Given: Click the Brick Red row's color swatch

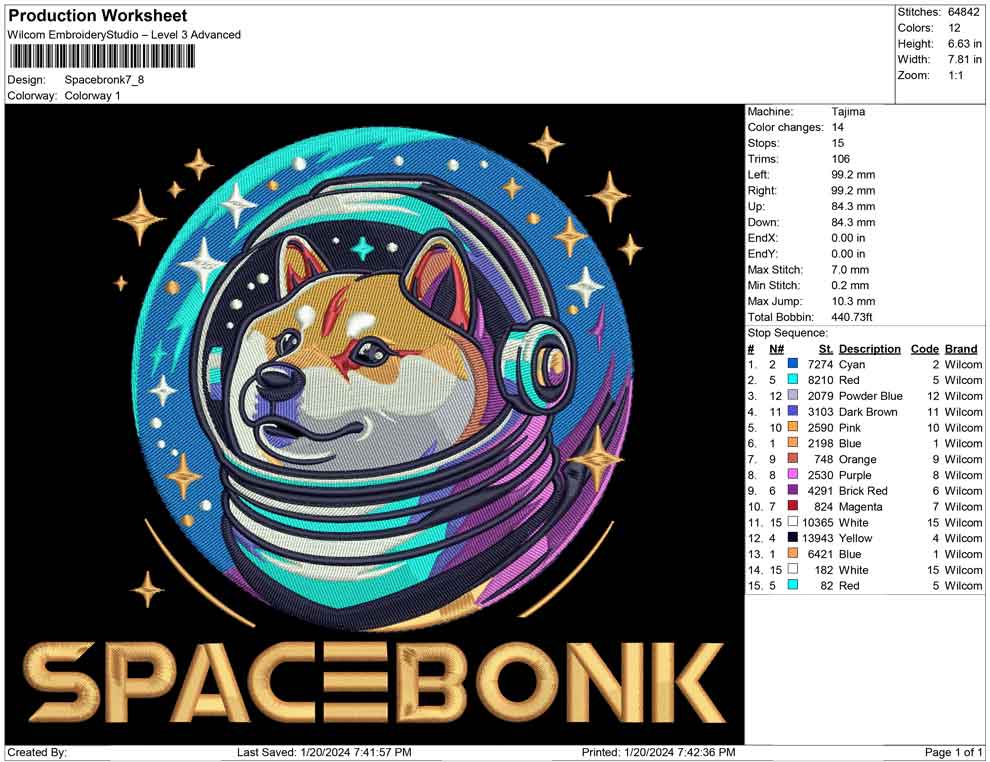Looking at the screenshot, I should click(792, 490).
